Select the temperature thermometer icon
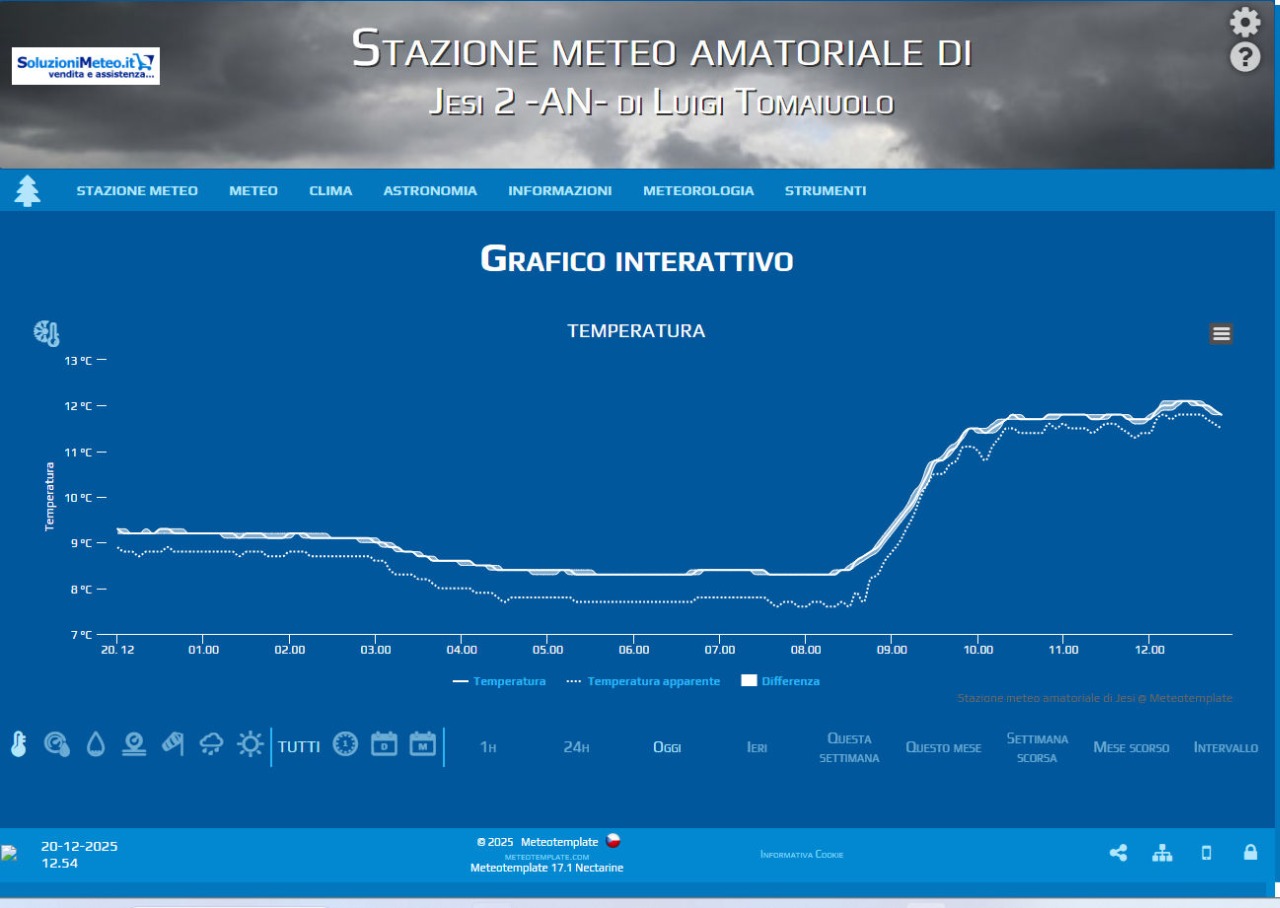 (x=18, y=744)
